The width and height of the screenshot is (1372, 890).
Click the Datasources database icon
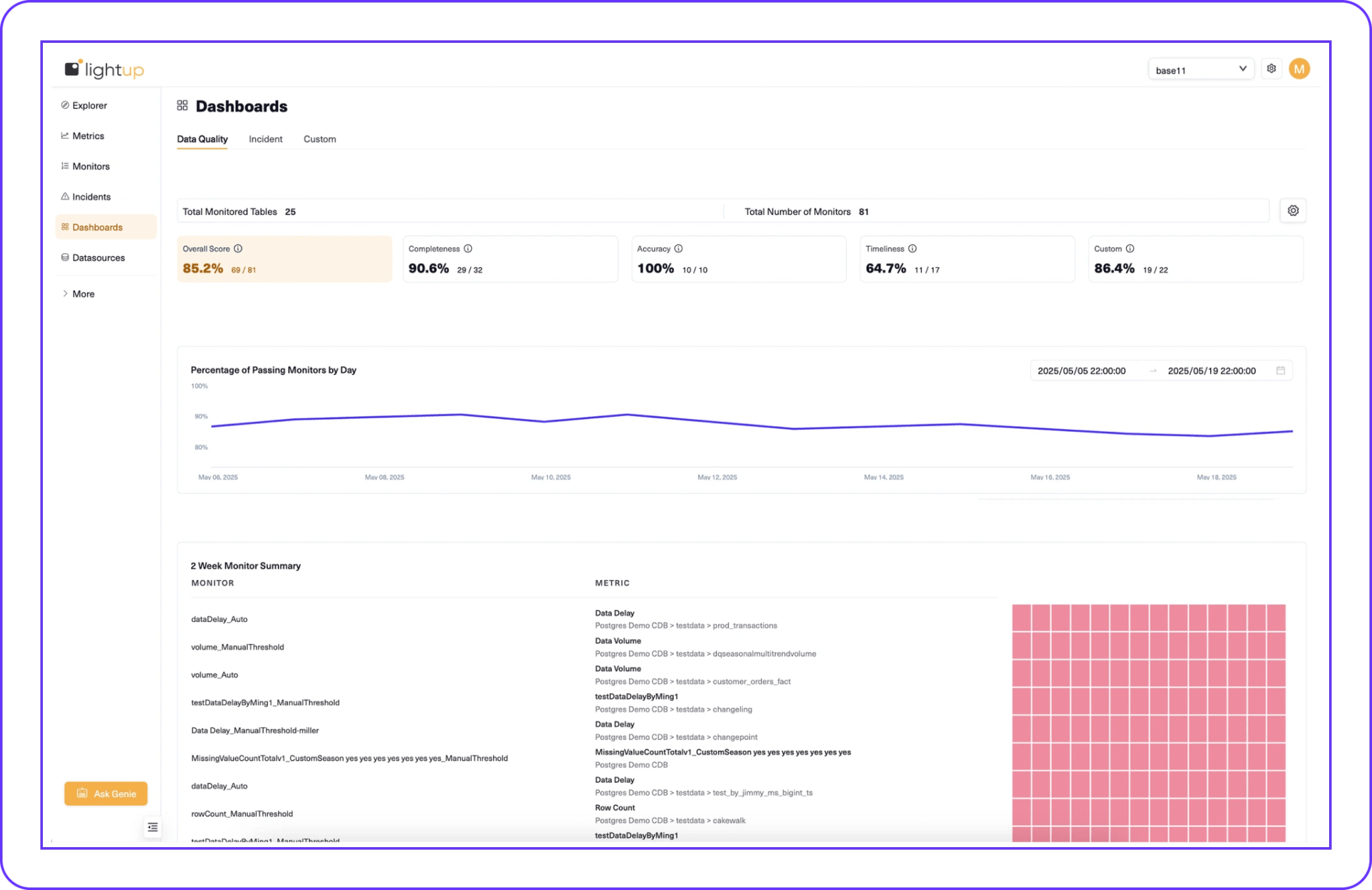click(x=64, y=257)
